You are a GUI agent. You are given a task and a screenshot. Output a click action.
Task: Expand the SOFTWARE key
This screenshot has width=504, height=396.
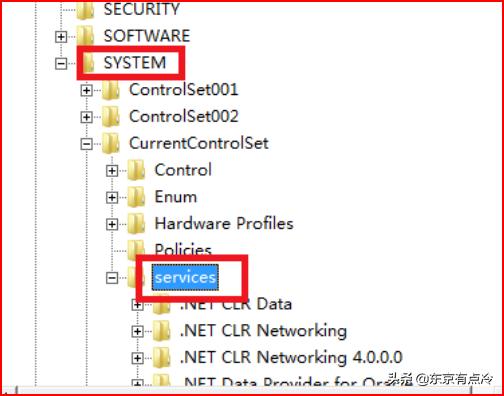tap(61, 36)
